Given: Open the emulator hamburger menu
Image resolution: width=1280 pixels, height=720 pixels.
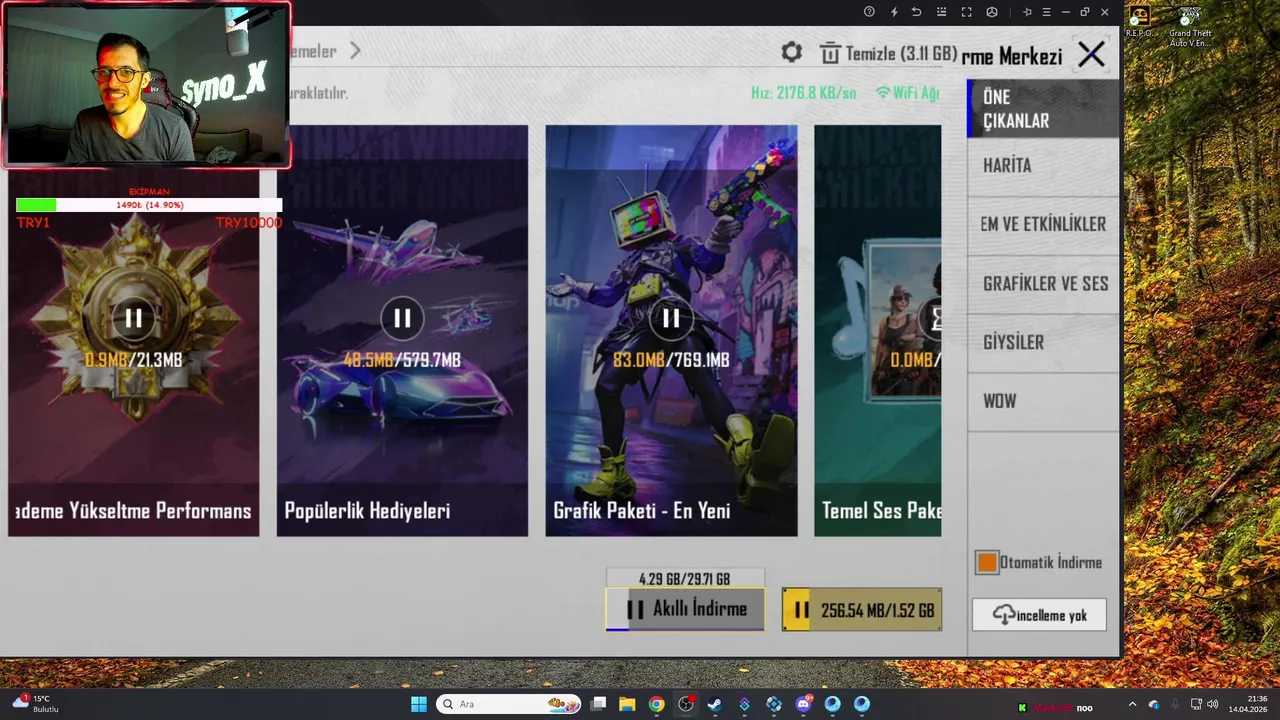Looking at the screenshot, I should click(x=1046, y=12).
